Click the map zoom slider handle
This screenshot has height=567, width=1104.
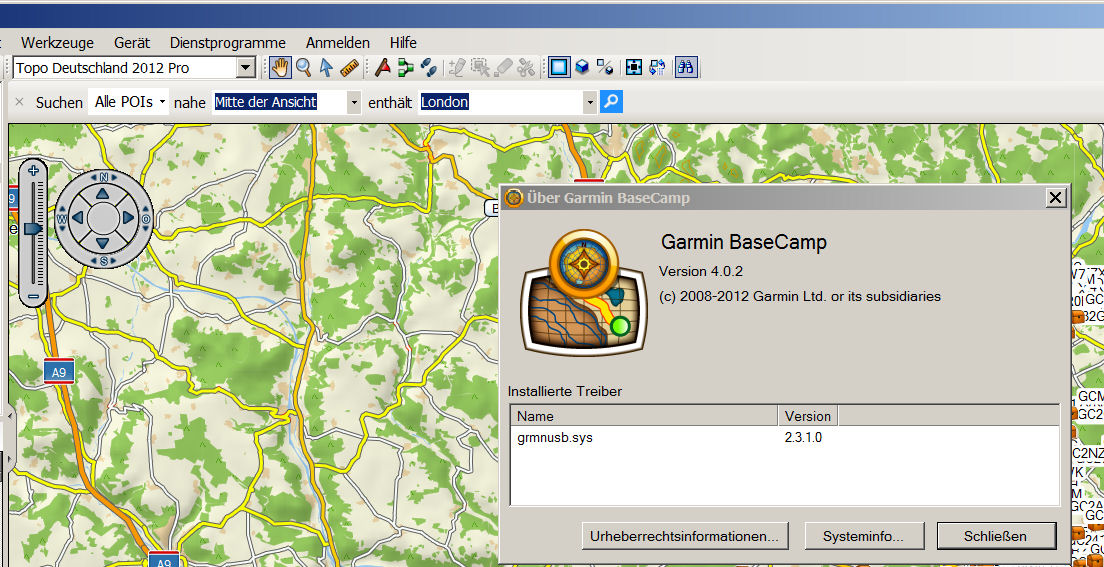(x=33, y=229)
